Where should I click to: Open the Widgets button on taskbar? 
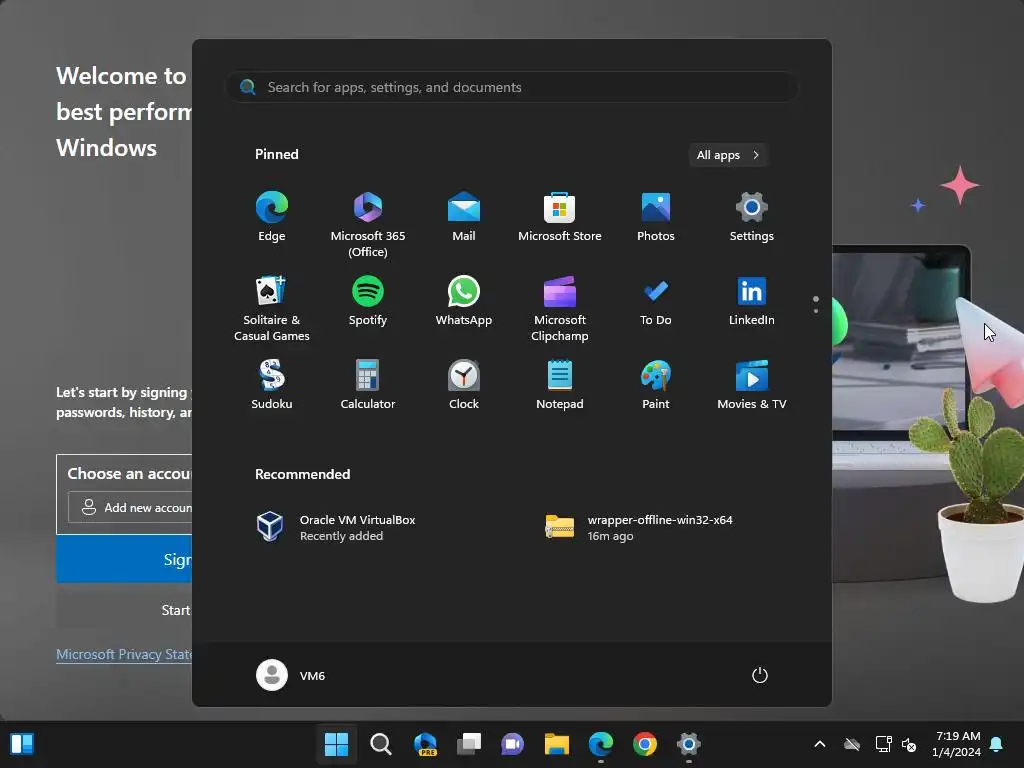[22, 744]
